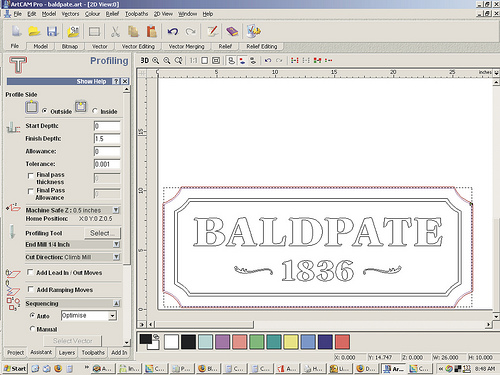This screenshot has height=375, width=500.
Task: Expand Cut Direction Climb Mill arrow
Action: click(x=116, y=257)
